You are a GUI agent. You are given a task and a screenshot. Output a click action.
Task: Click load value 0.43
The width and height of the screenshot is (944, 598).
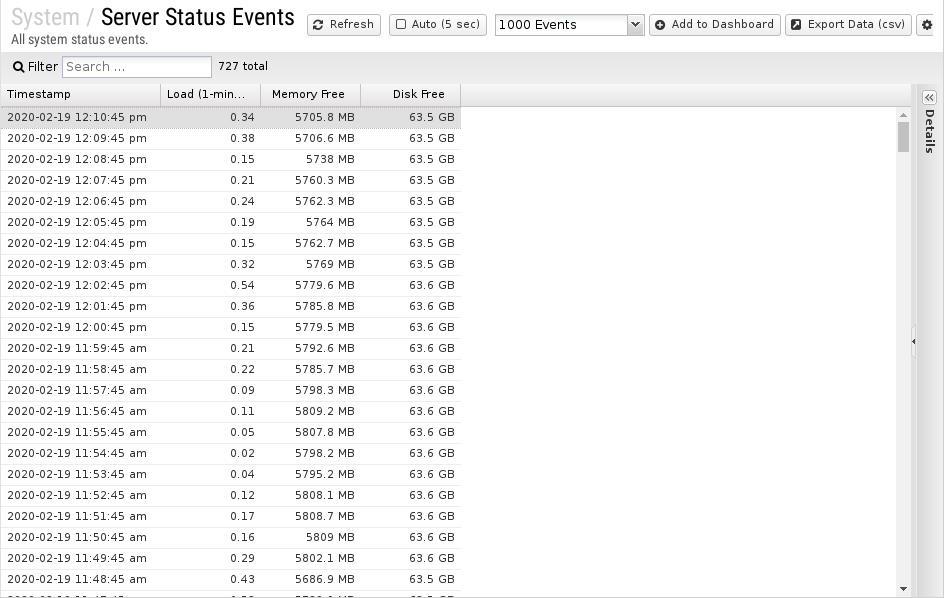(x=242, y=579)
